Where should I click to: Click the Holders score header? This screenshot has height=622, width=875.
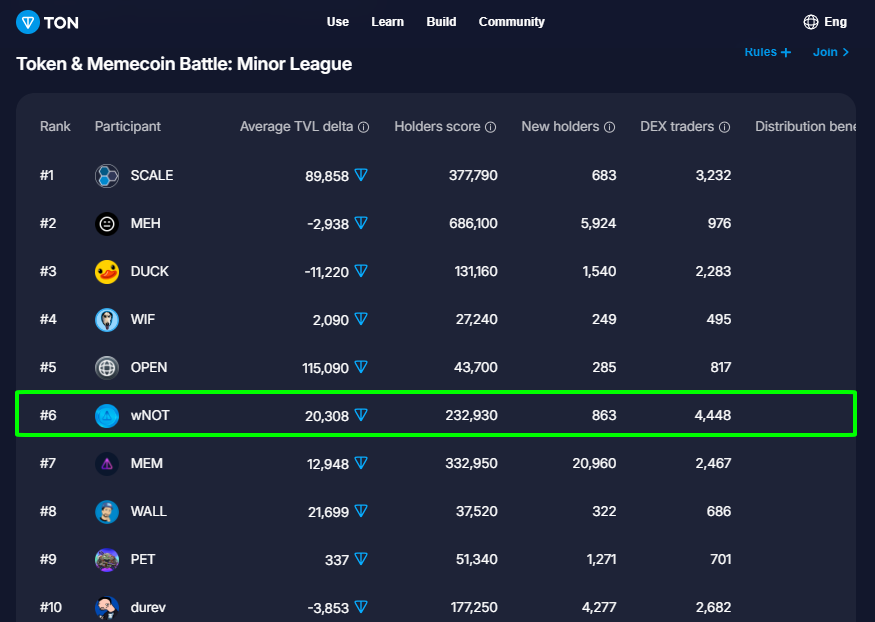coord(437,127)
